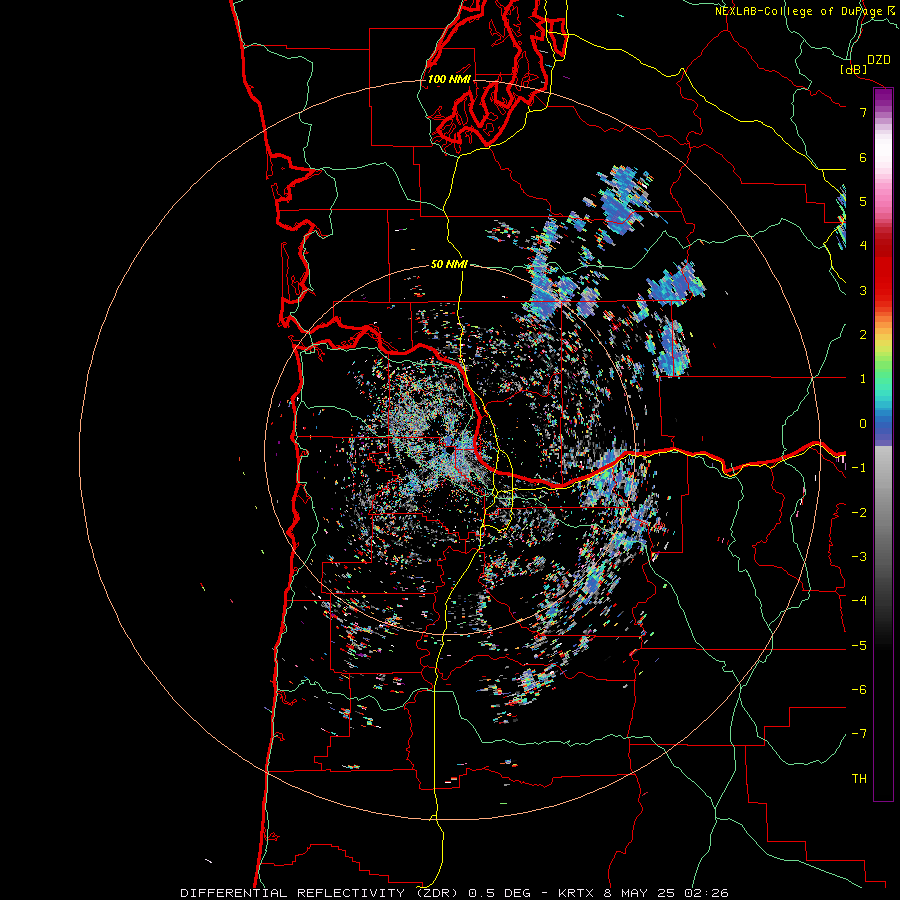The height and width of the screenshot is (900, 900).
Task: Click the -1 dB tick label on the scale
Action: pyautogui.click(x=859, y=468)
